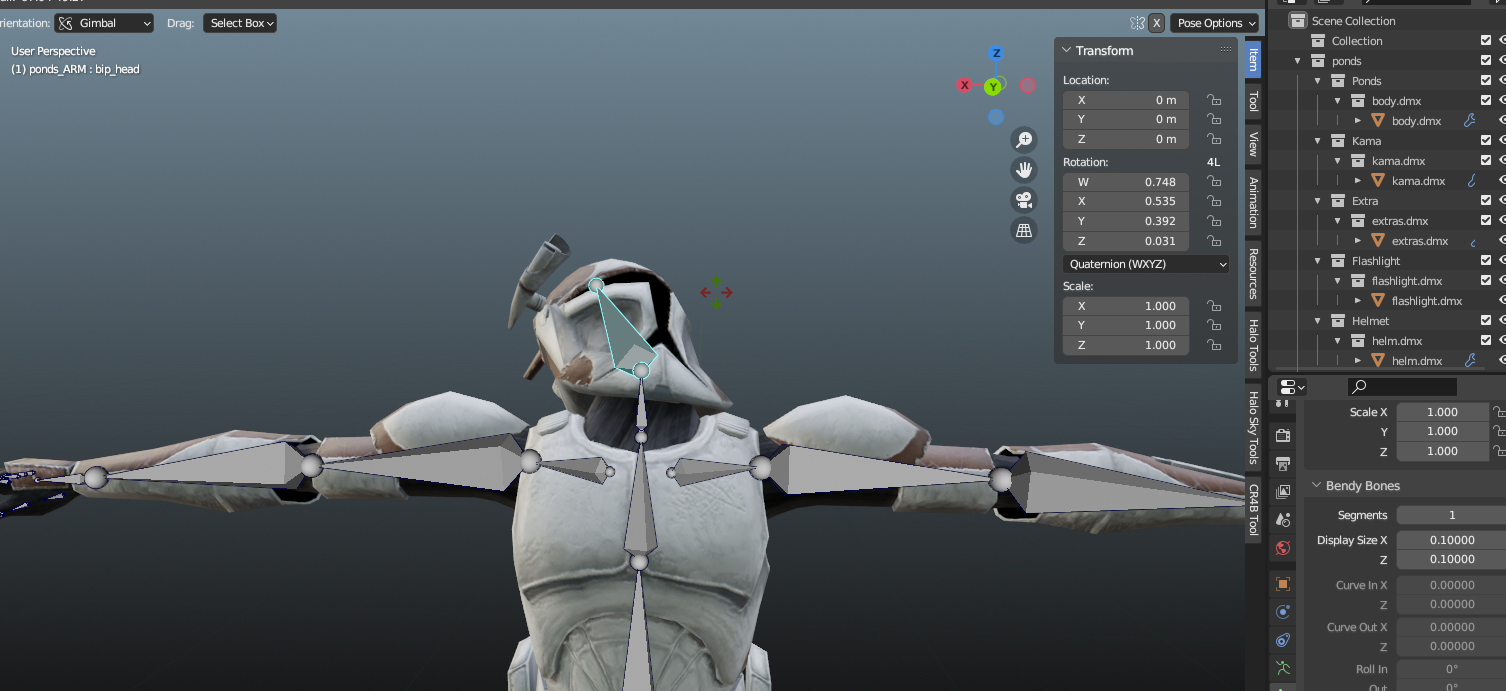The width and height of the screenshot is (1506, 691).
Task: Open the Select Box drag dropdown
Action: click(240, 23)
